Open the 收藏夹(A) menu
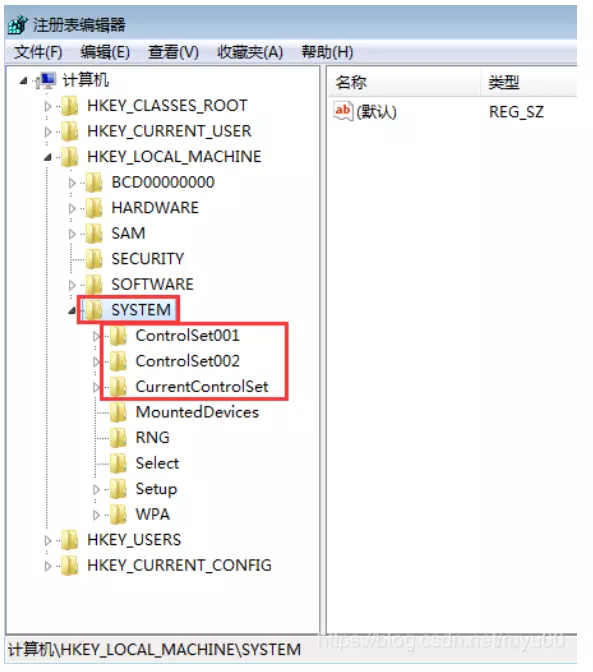 250,52
